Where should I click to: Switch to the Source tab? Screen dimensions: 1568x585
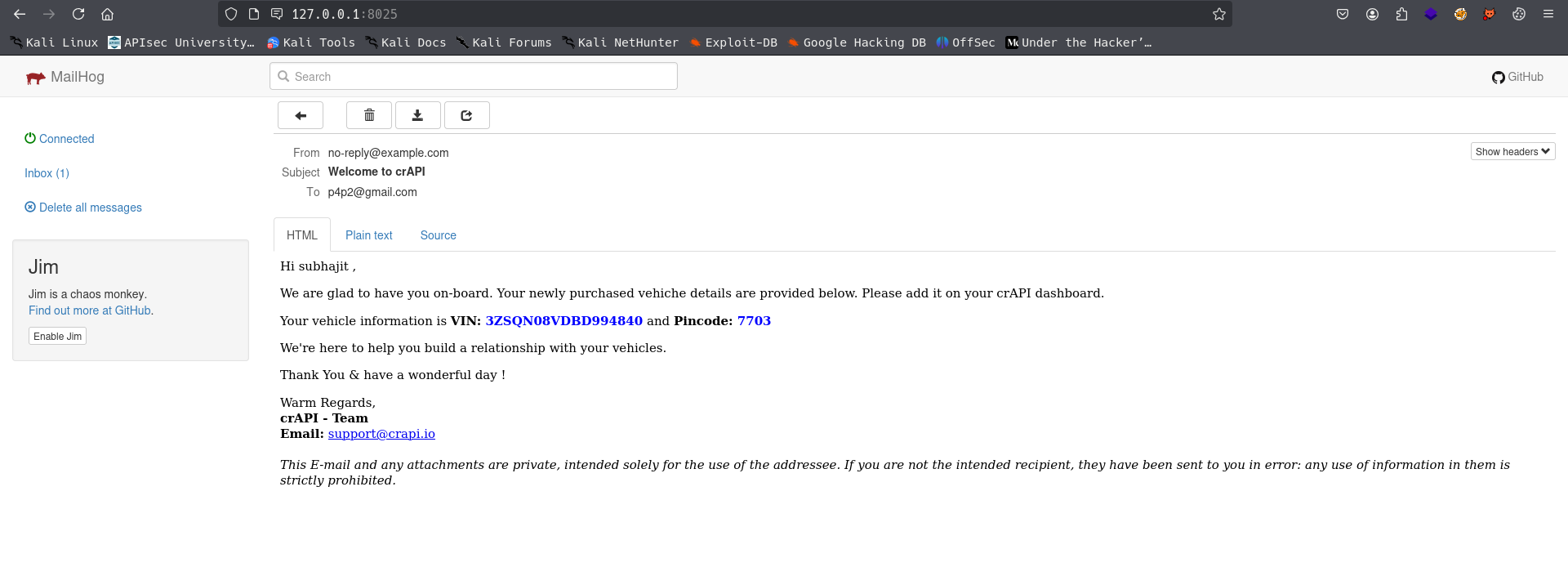pyautogui.click(x=439, y=235)
